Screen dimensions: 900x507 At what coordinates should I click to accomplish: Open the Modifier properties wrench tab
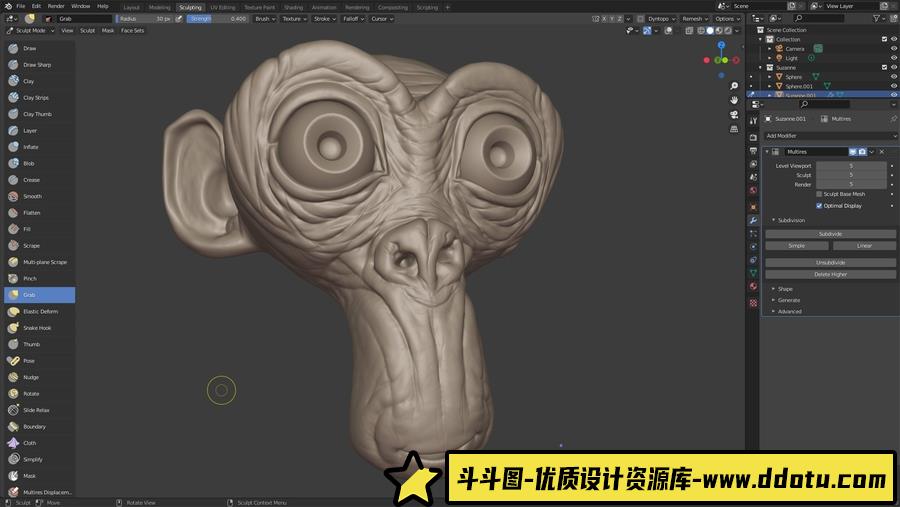(753, 220)
